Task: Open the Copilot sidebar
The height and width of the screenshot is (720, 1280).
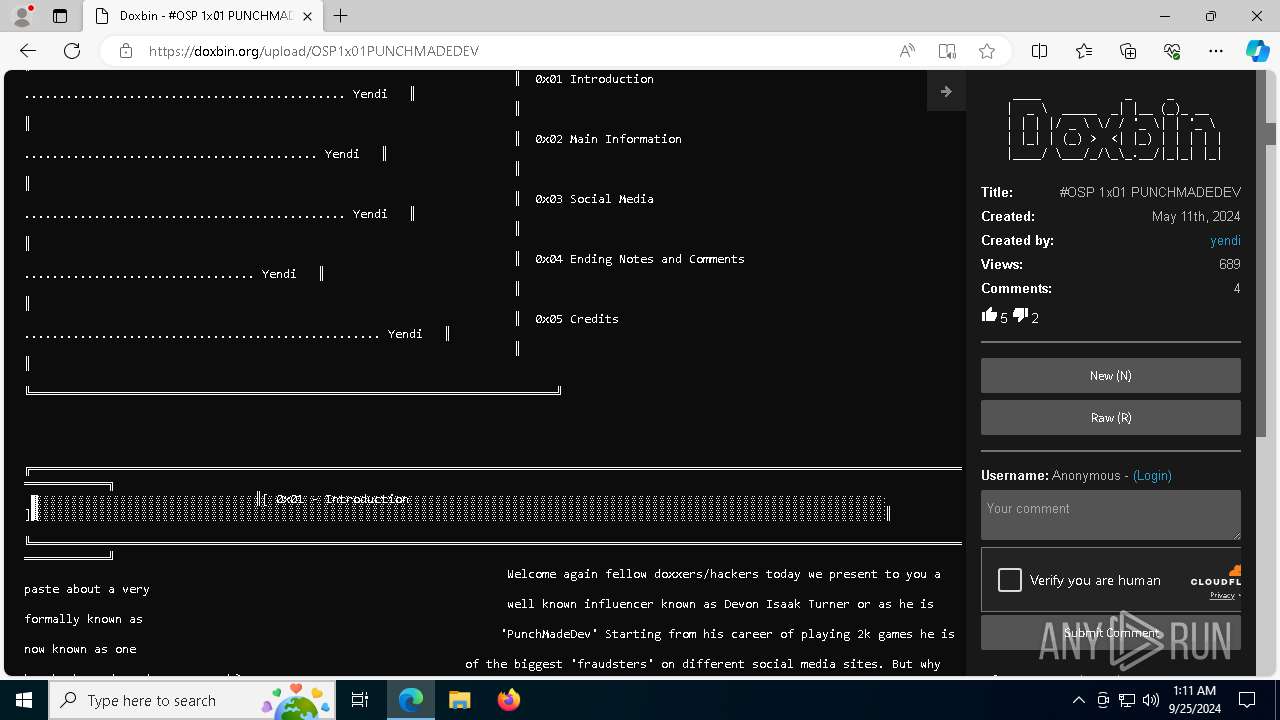Action: click(x=1257, y=51)
